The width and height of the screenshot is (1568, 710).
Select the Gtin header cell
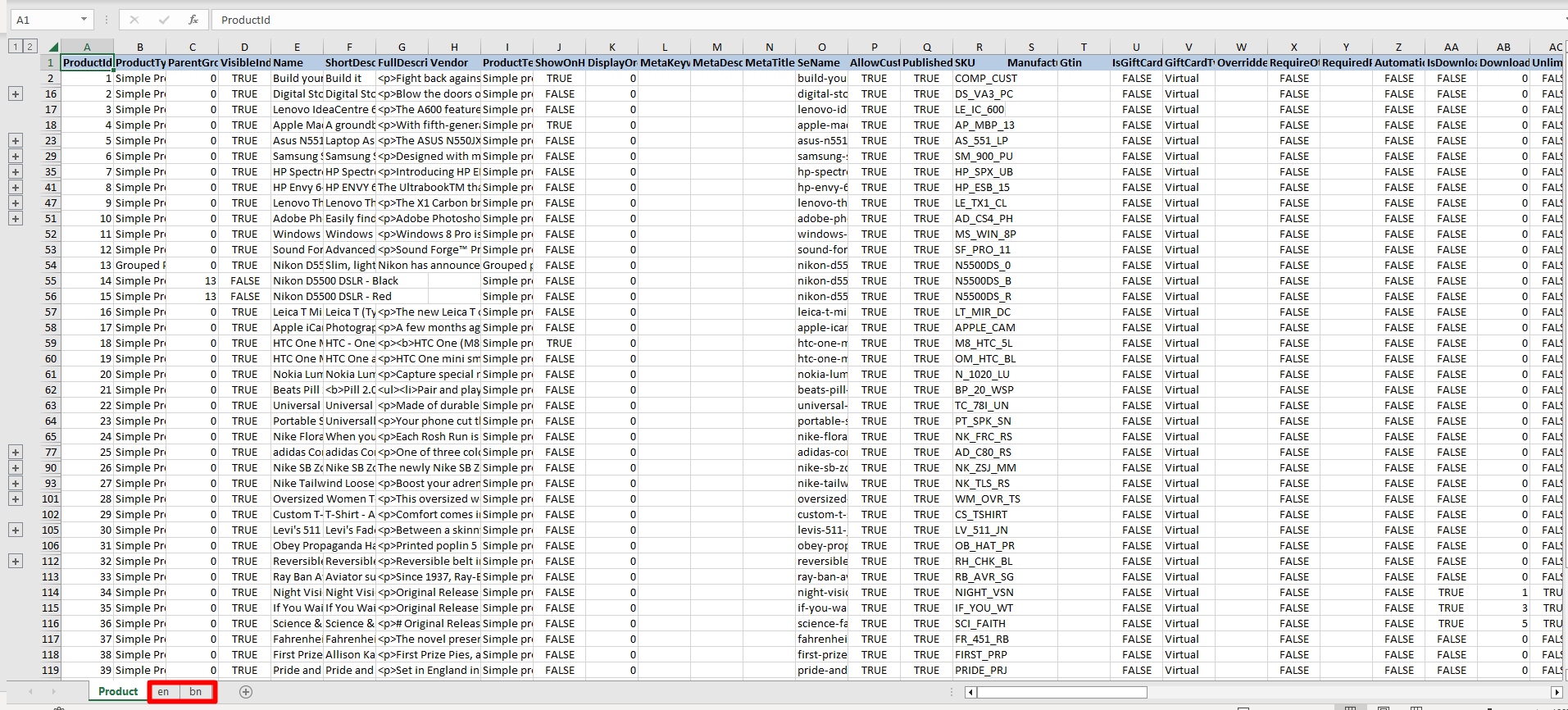click(1084, 63)
